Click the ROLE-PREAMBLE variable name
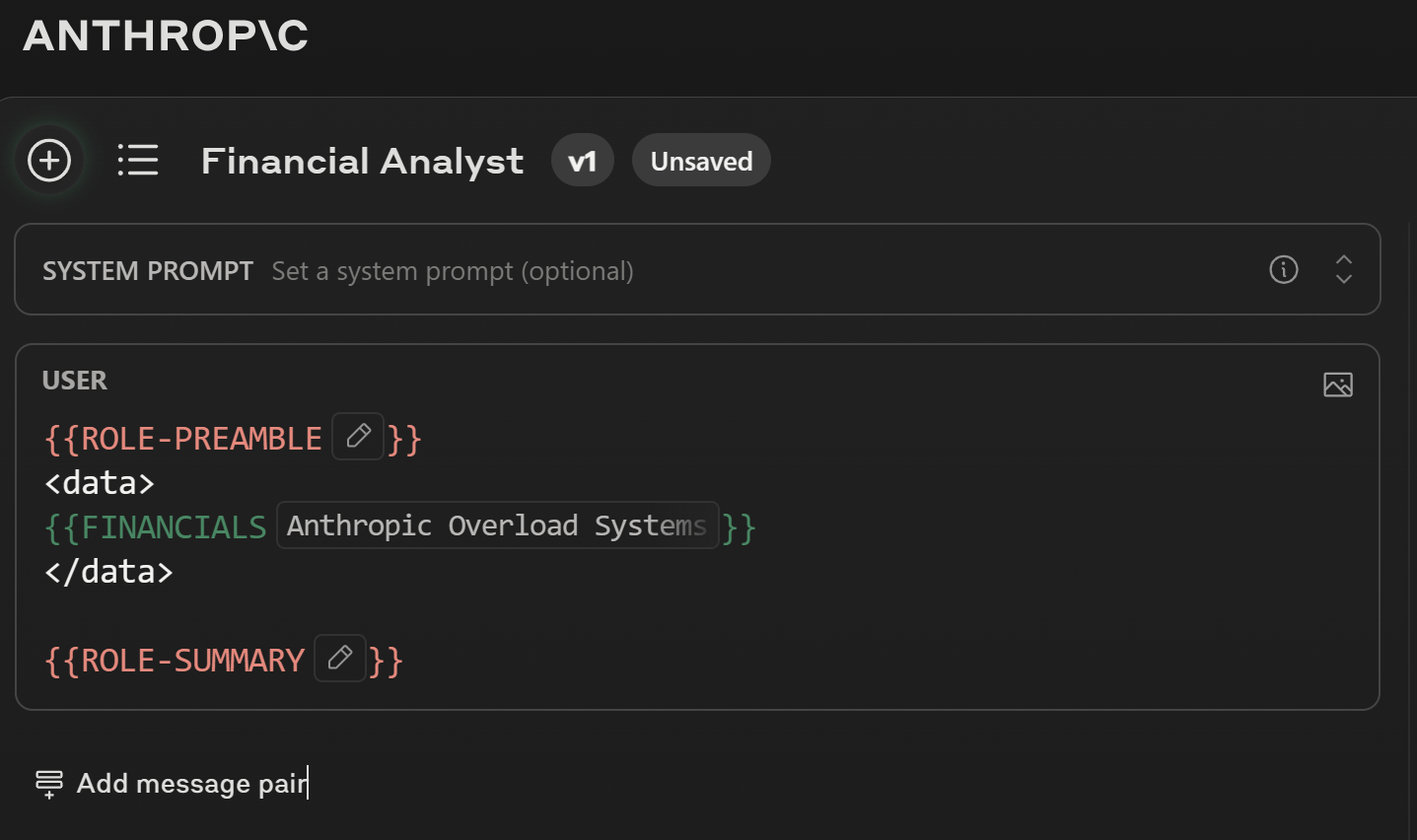Viewport: 1417px width, 840px height. (201, 439)
